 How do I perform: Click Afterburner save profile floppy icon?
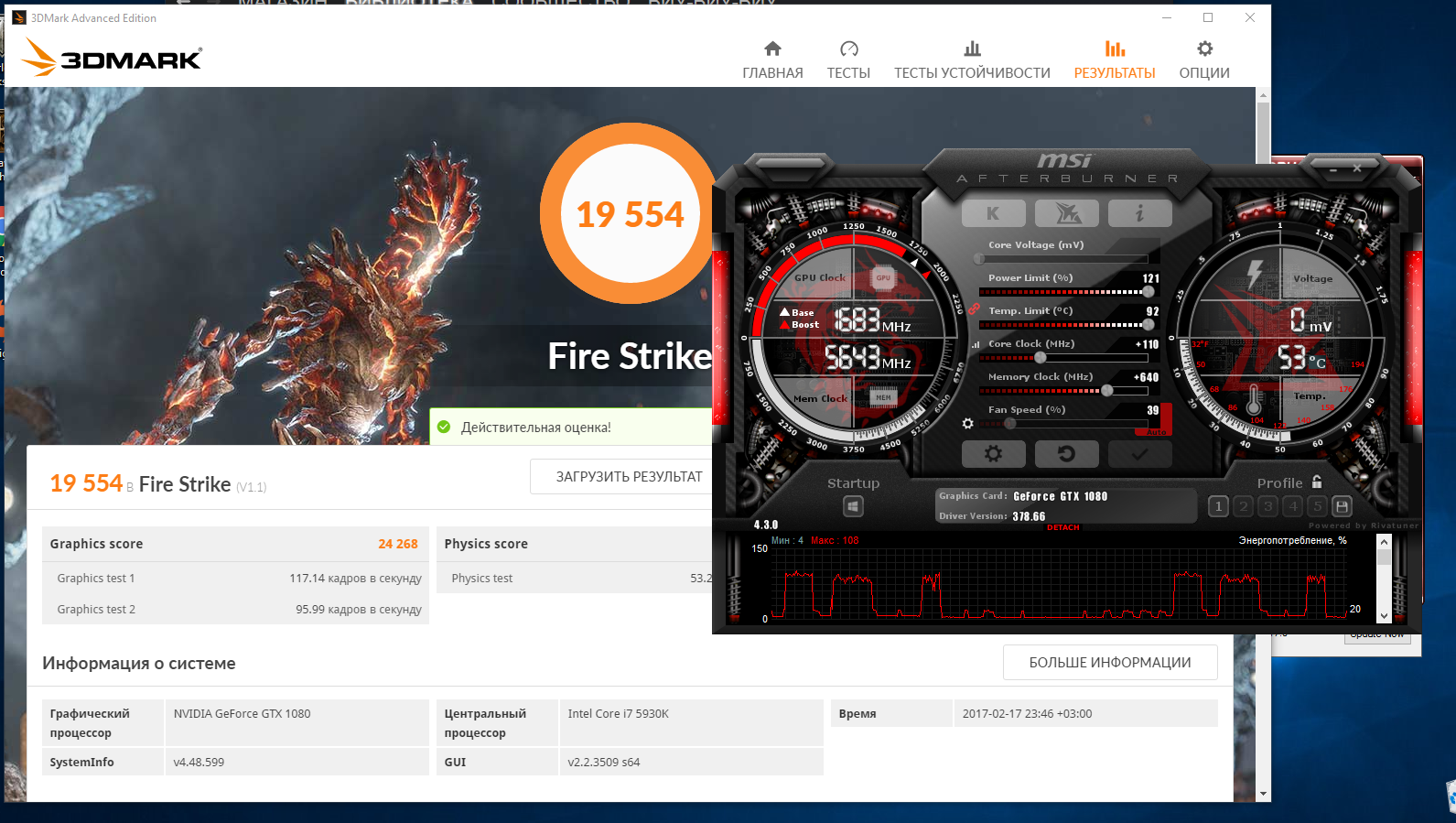[x=1342, y=506]
